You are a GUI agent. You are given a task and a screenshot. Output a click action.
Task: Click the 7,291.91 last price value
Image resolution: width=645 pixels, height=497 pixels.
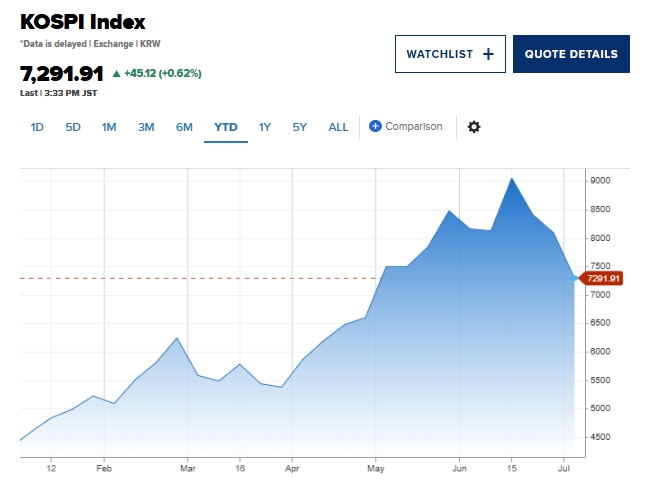point(62,74)
